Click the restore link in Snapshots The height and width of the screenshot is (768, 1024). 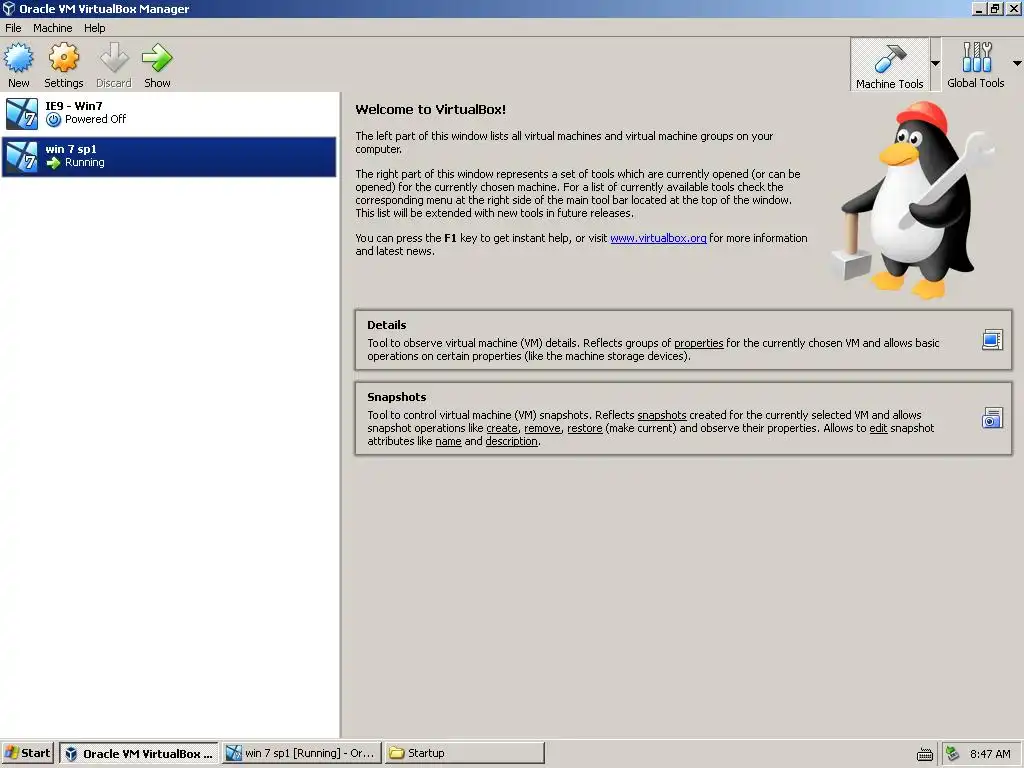coord(584,428)
